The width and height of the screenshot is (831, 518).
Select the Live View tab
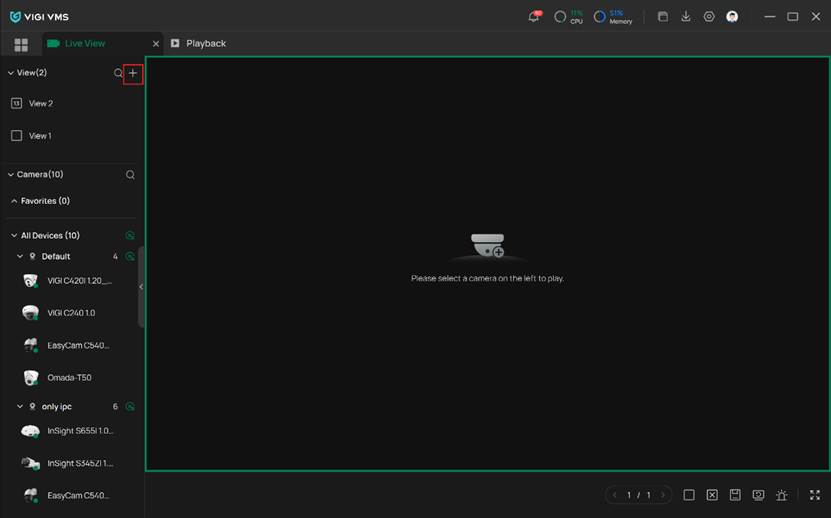(84, 44)
